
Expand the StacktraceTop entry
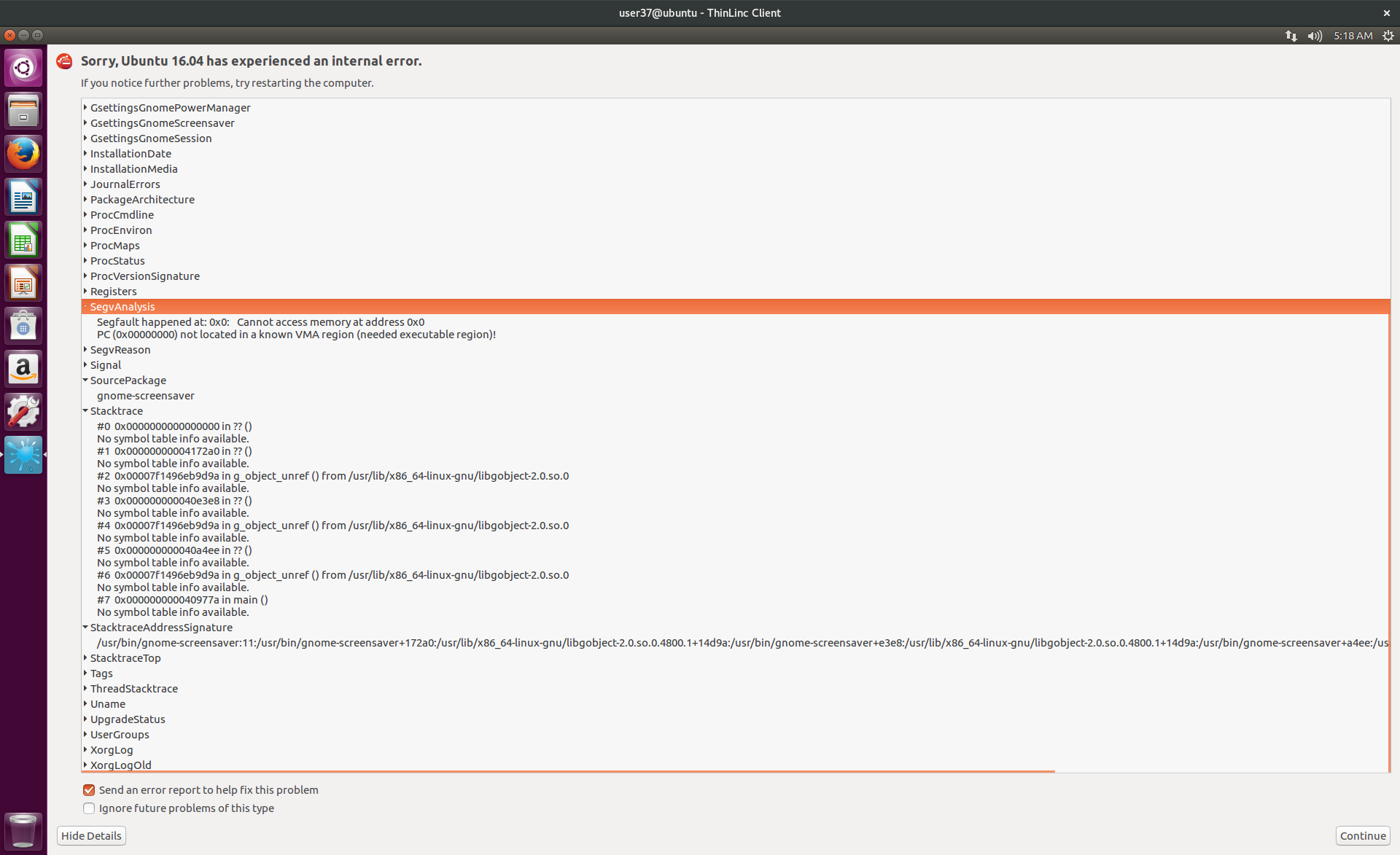point(85,657)
